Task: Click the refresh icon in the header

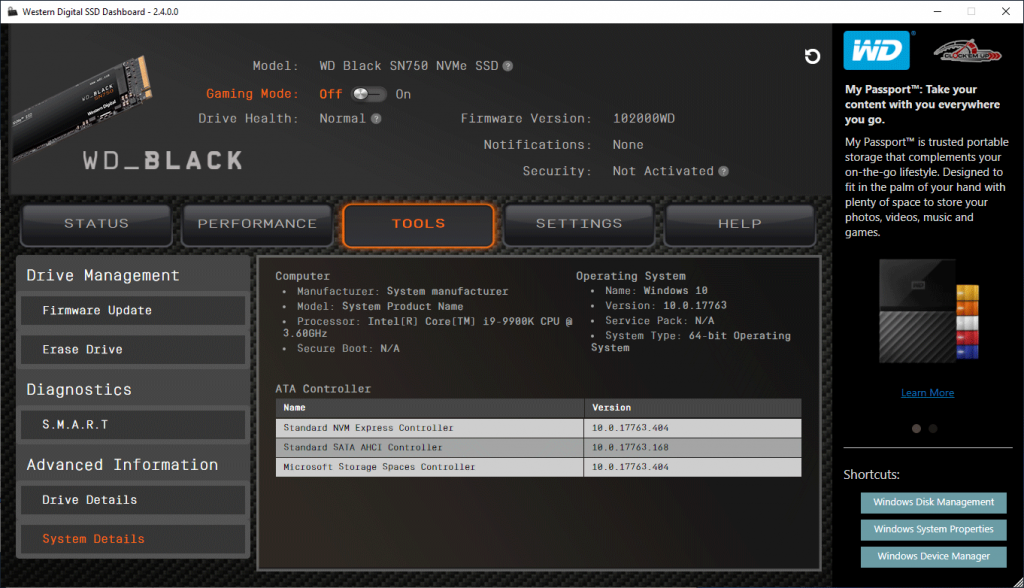Action: point(813,57)
